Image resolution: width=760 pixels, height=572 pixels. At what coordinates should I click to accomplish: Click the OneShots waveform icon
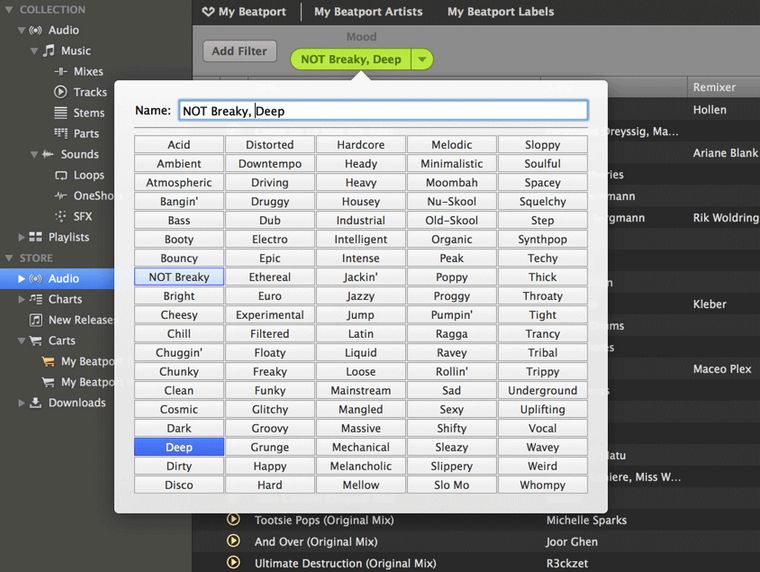[x=61, y=196]
